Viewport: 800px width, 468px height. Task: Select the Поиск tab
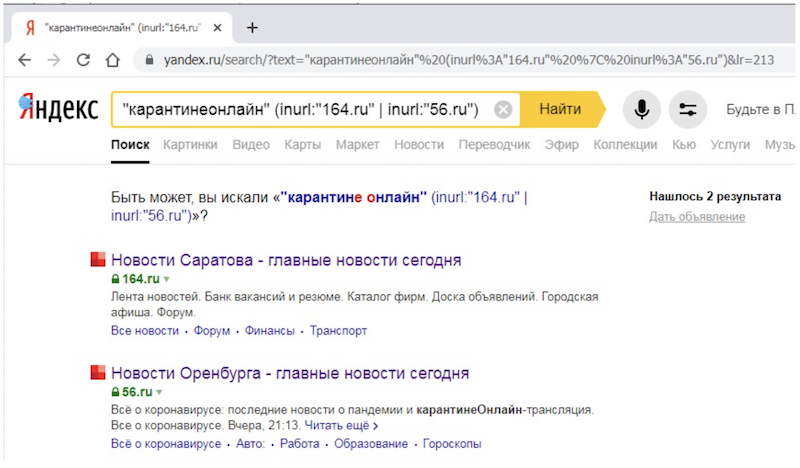130,145
